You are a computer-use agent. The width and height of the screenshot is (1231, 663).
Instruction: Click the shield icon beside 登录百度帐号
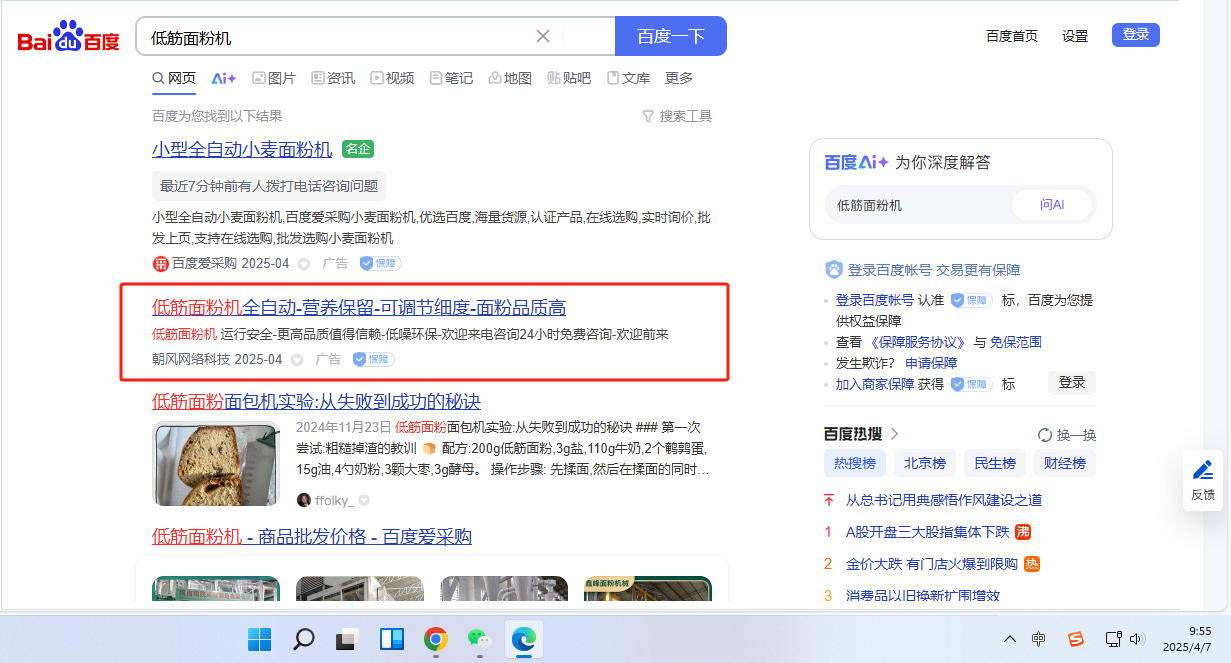click(834, 270)
